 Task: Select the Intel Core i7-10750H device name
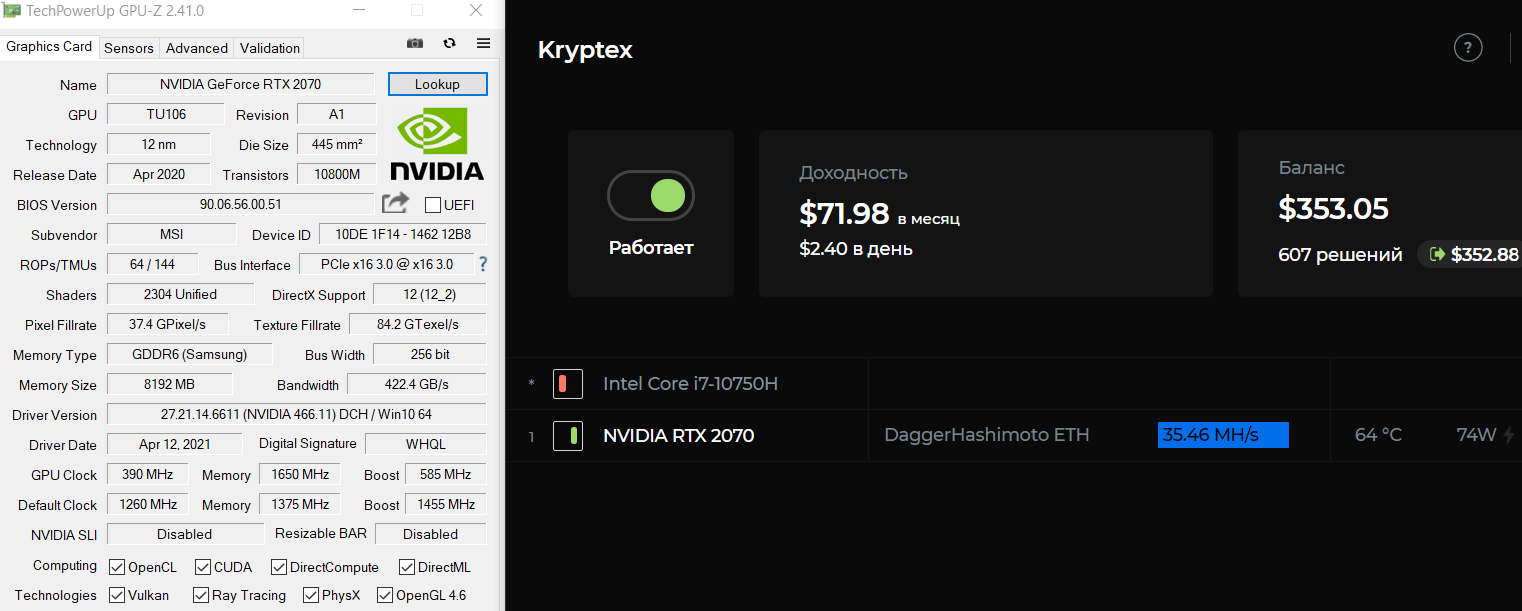pos(690,383)
